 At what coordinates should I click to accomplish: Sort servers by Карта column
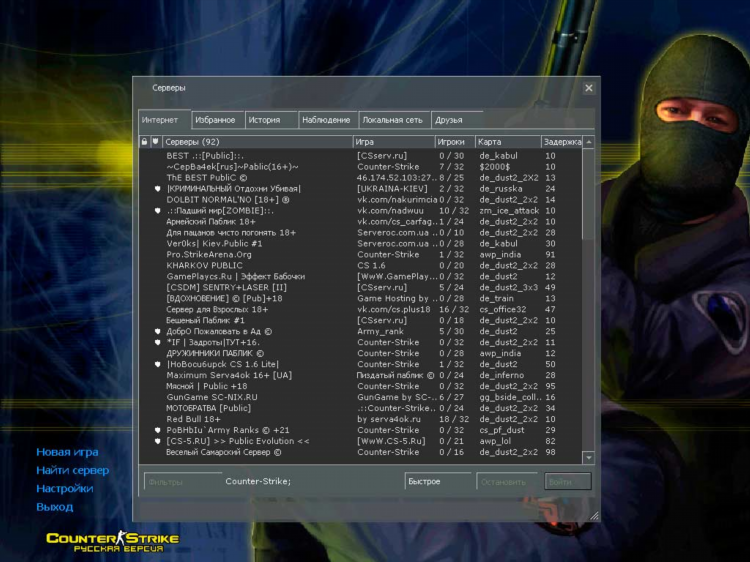pyautogui.click(x=508, y=142)
